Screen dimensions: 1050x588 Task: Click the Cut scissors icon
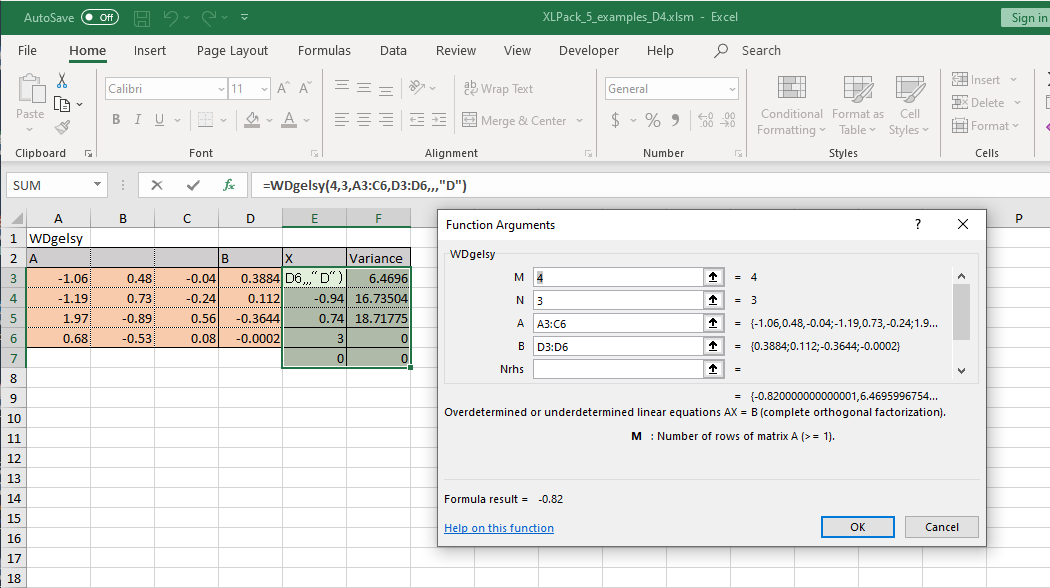point(62,81)
